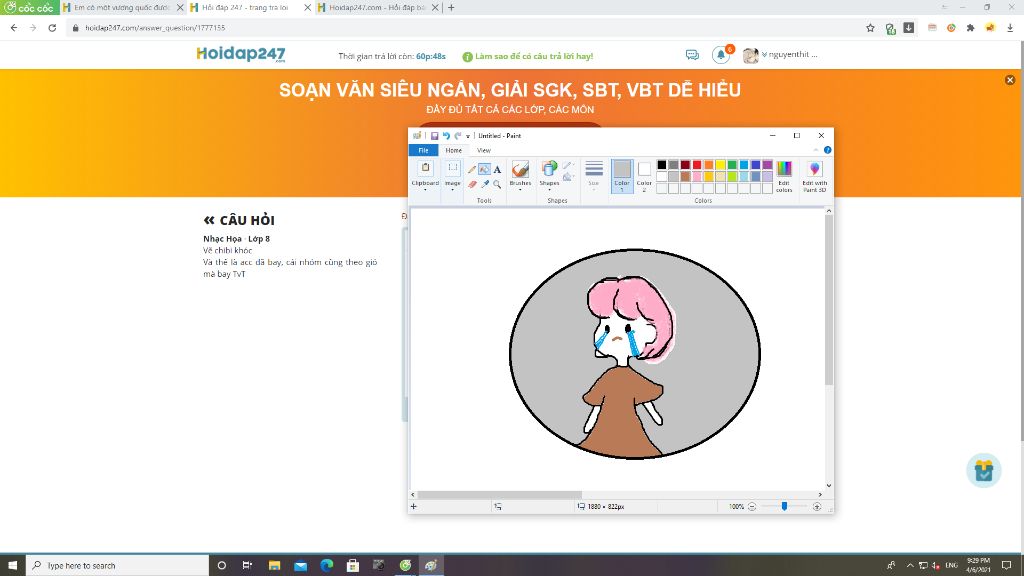Click Paint zoom out minus button
The width and height of the screenshot is (1024, 576).
point(752,507)
